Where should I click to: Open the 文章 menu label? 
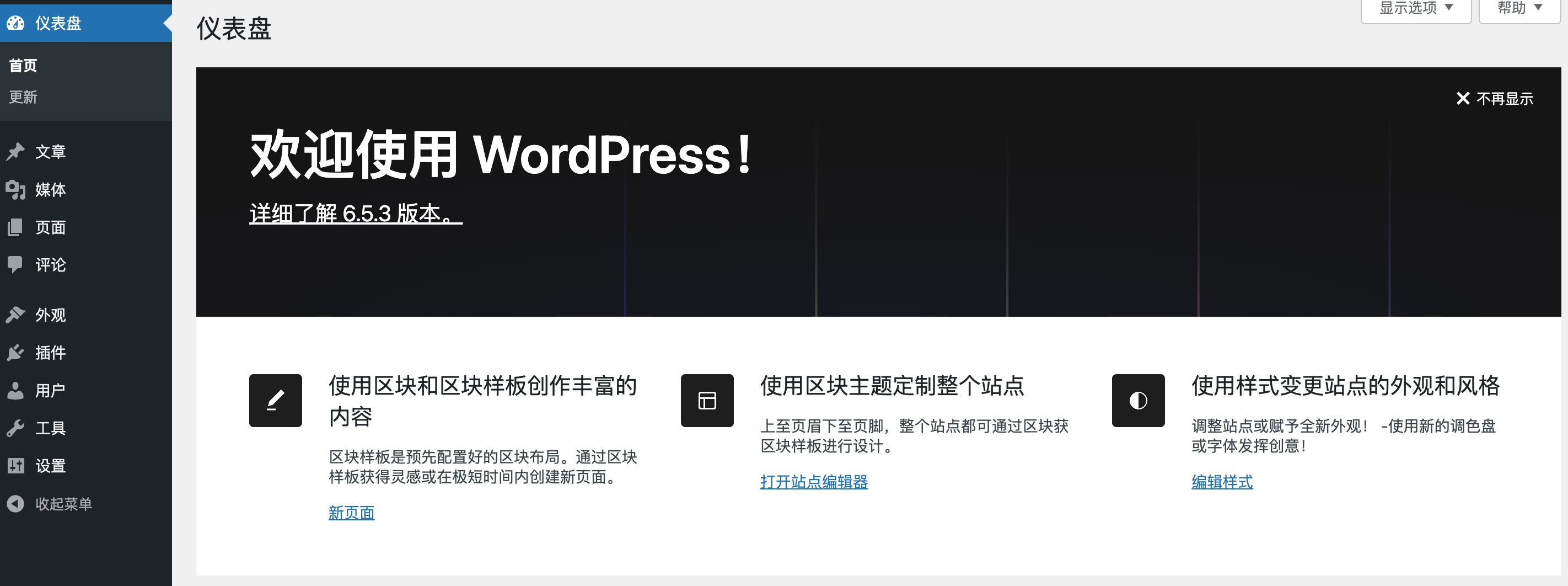pyautogui.click(x=51, y=151)
